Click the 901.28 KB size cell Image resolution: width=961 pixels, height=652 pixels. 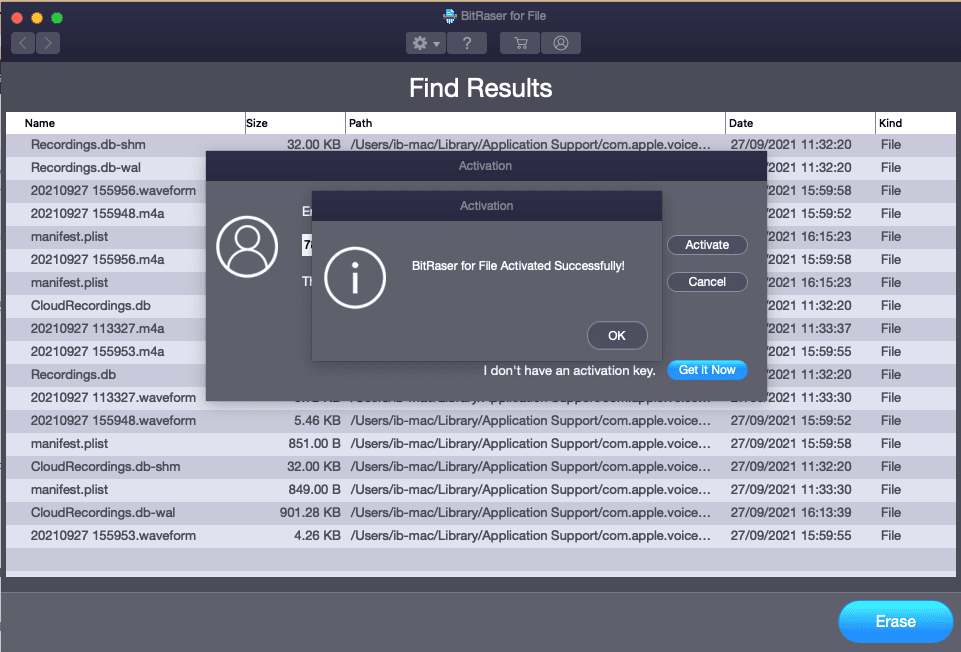(310, 512)
